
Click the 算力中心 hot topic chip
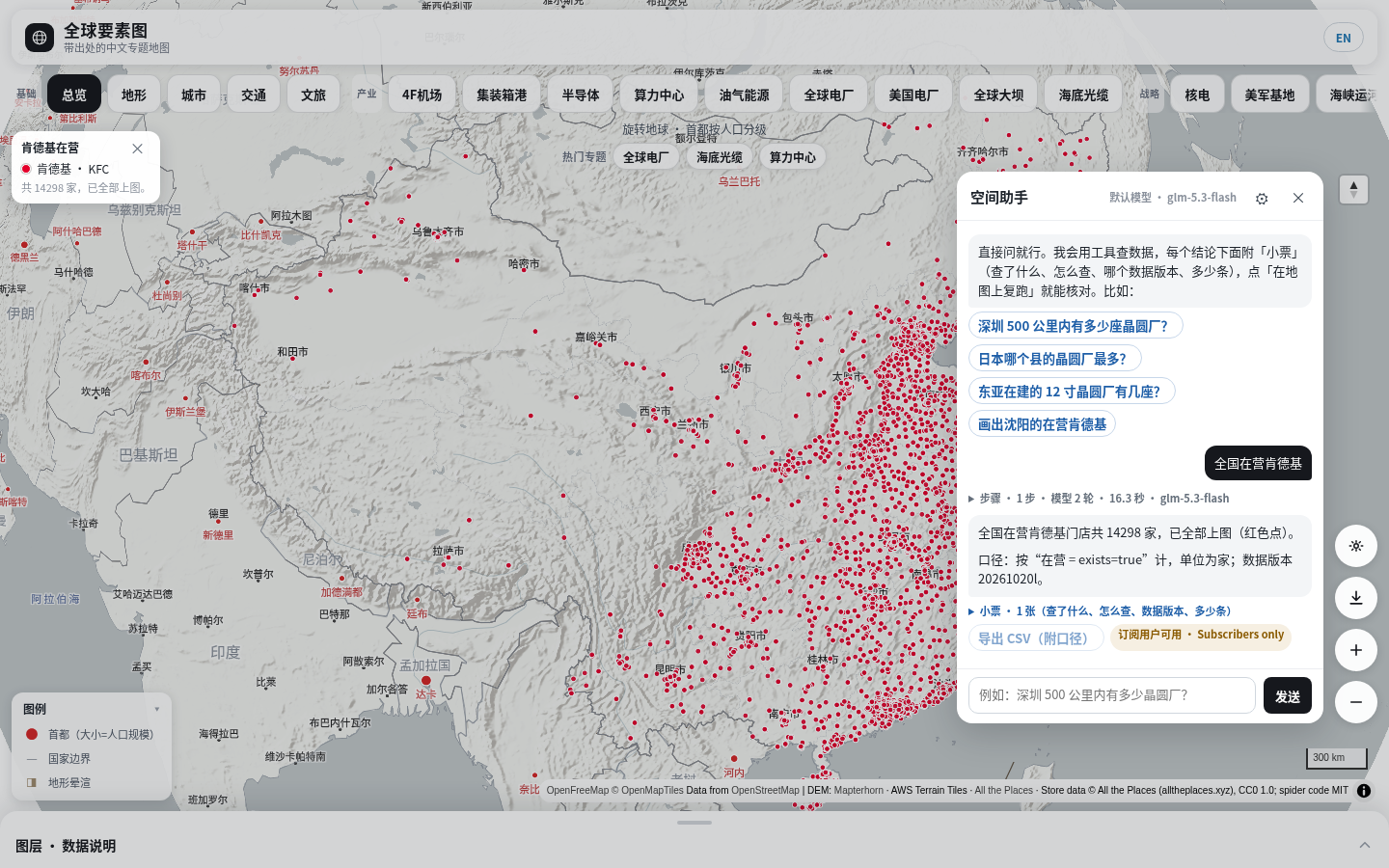pos(792,157)
